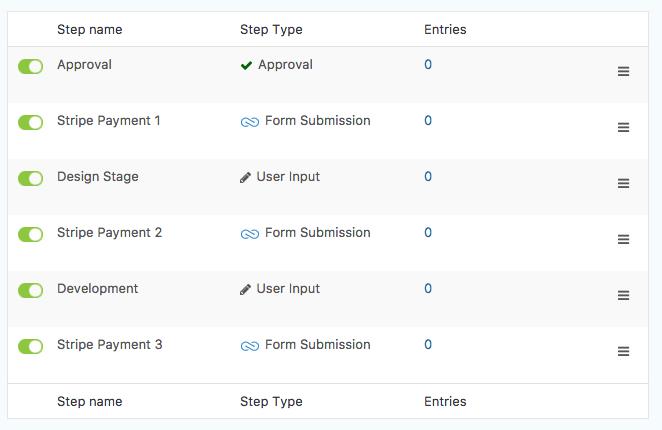Screen dimensions: 662x430
Task: Click the reorder handle for Development step
Action: coord(623,296)
